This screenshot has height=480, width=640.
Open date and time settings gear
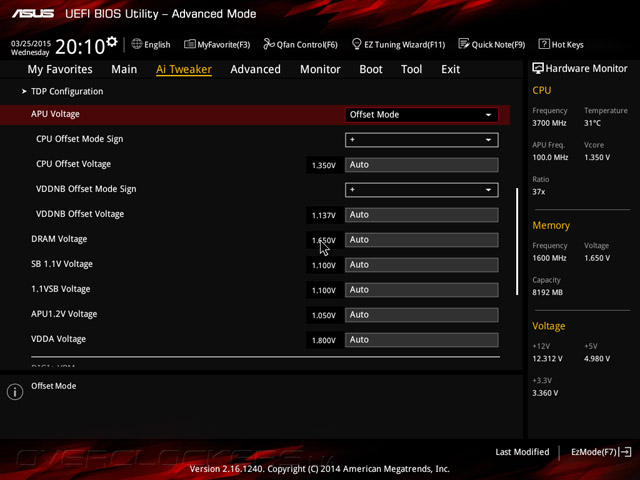click(x=111, y=42)
